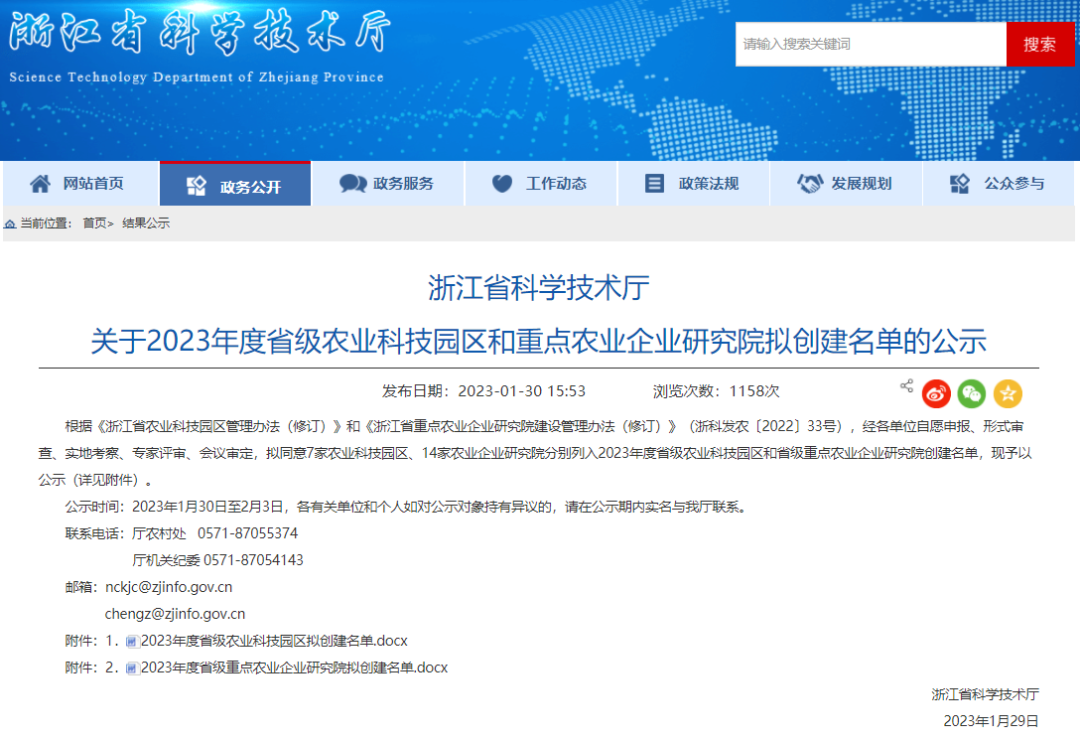Click the heart icon beside 工作动态
The width and height of the screenshot is (1080, 742).
coord(502,184)
